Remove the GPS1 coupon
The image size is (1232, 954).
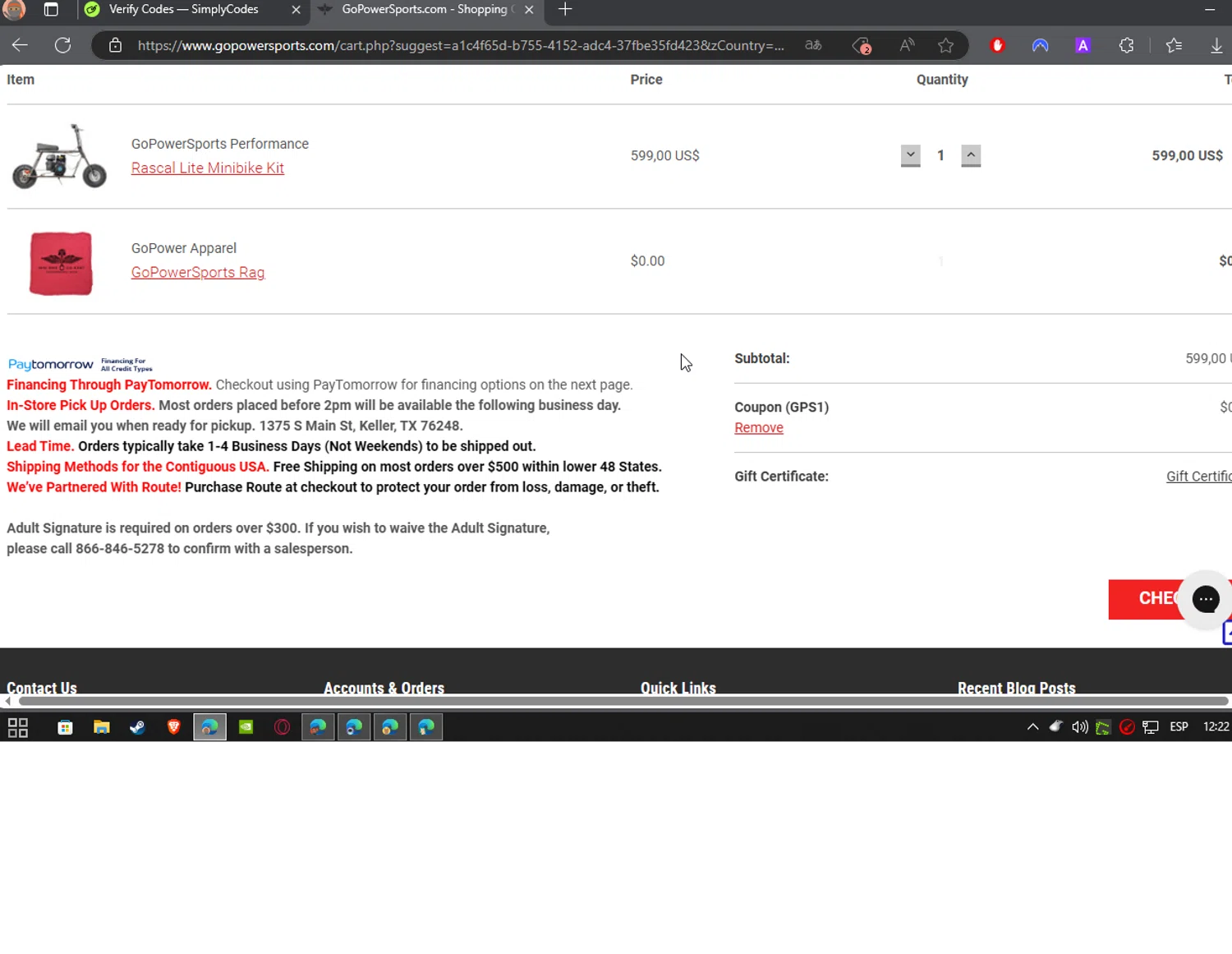pyautogui.click(x=759, y=427)
